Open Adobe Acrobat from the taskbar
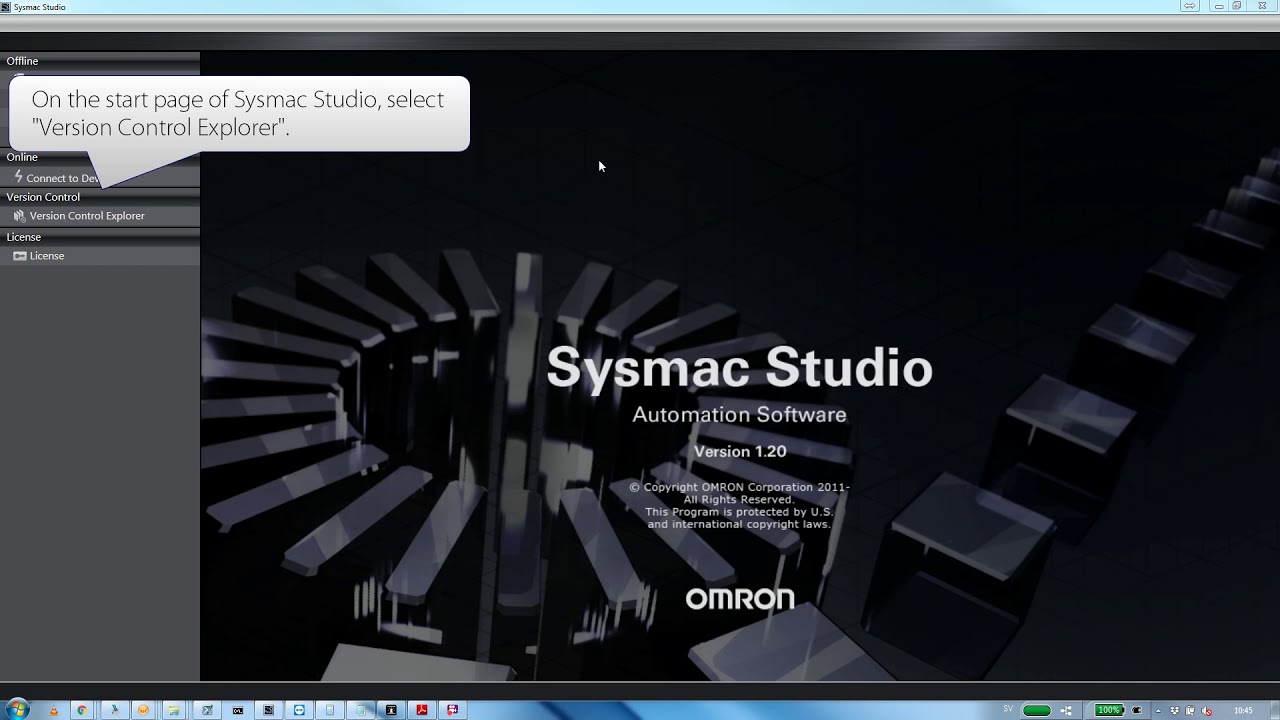This screenshot has height=720, width=1280. pyautogui.click(x=422, y=710)
